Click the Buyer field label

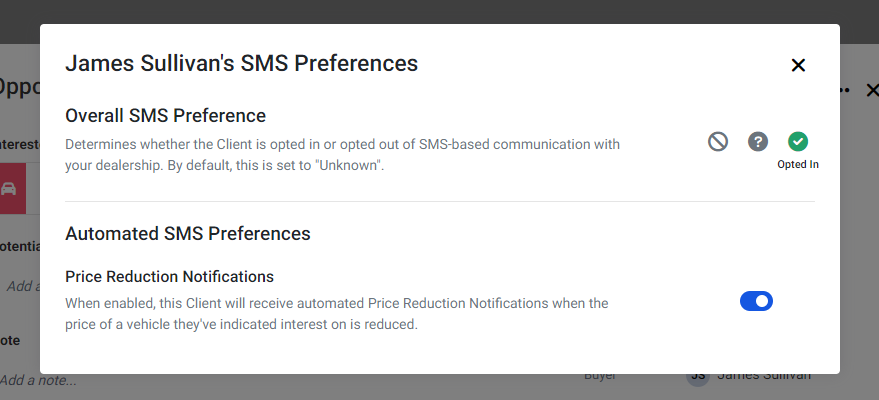pyautogui.click(x=600, y=376)
